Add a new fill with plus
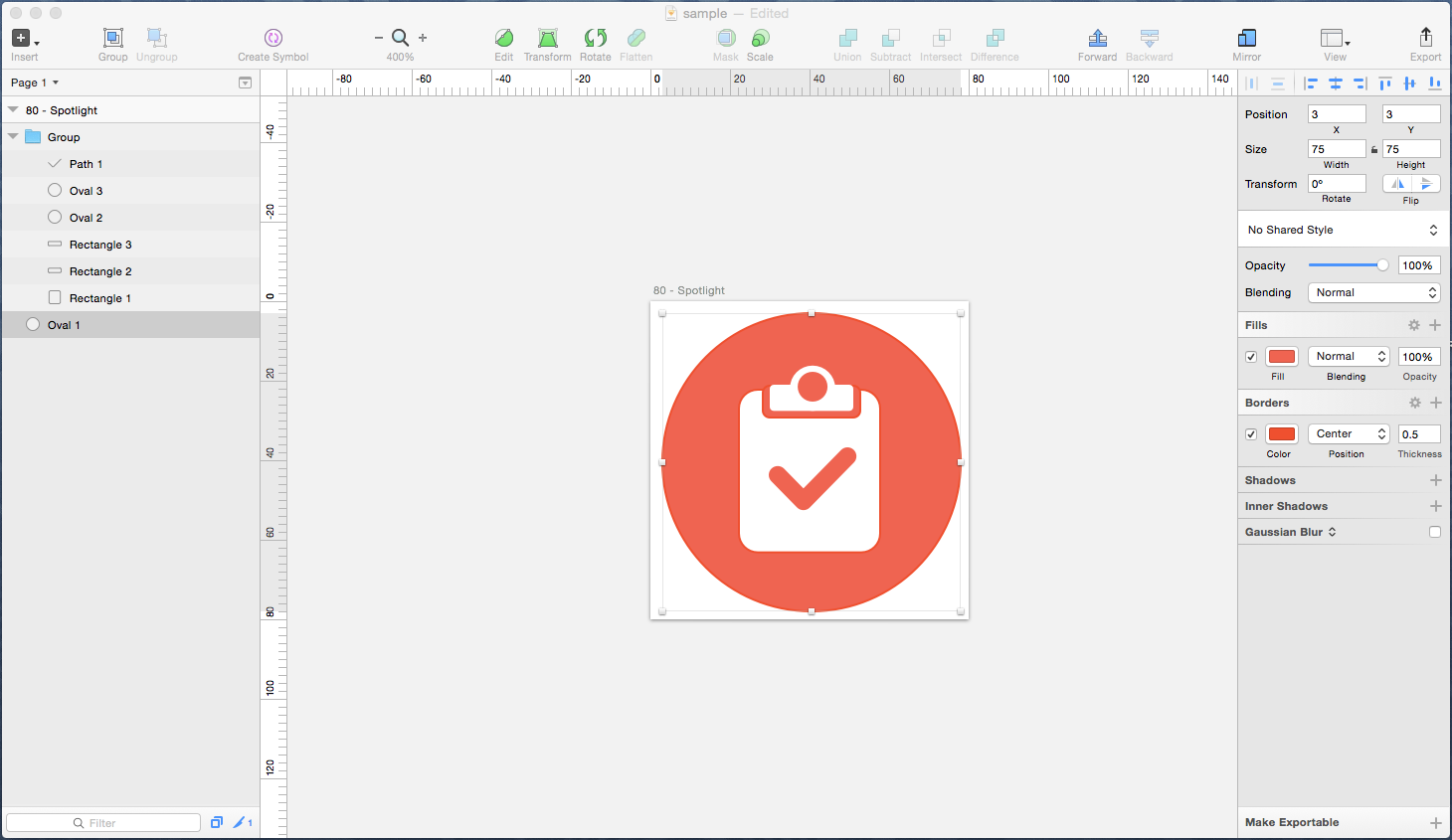1452x840 pixels. tap(1435, 325)
